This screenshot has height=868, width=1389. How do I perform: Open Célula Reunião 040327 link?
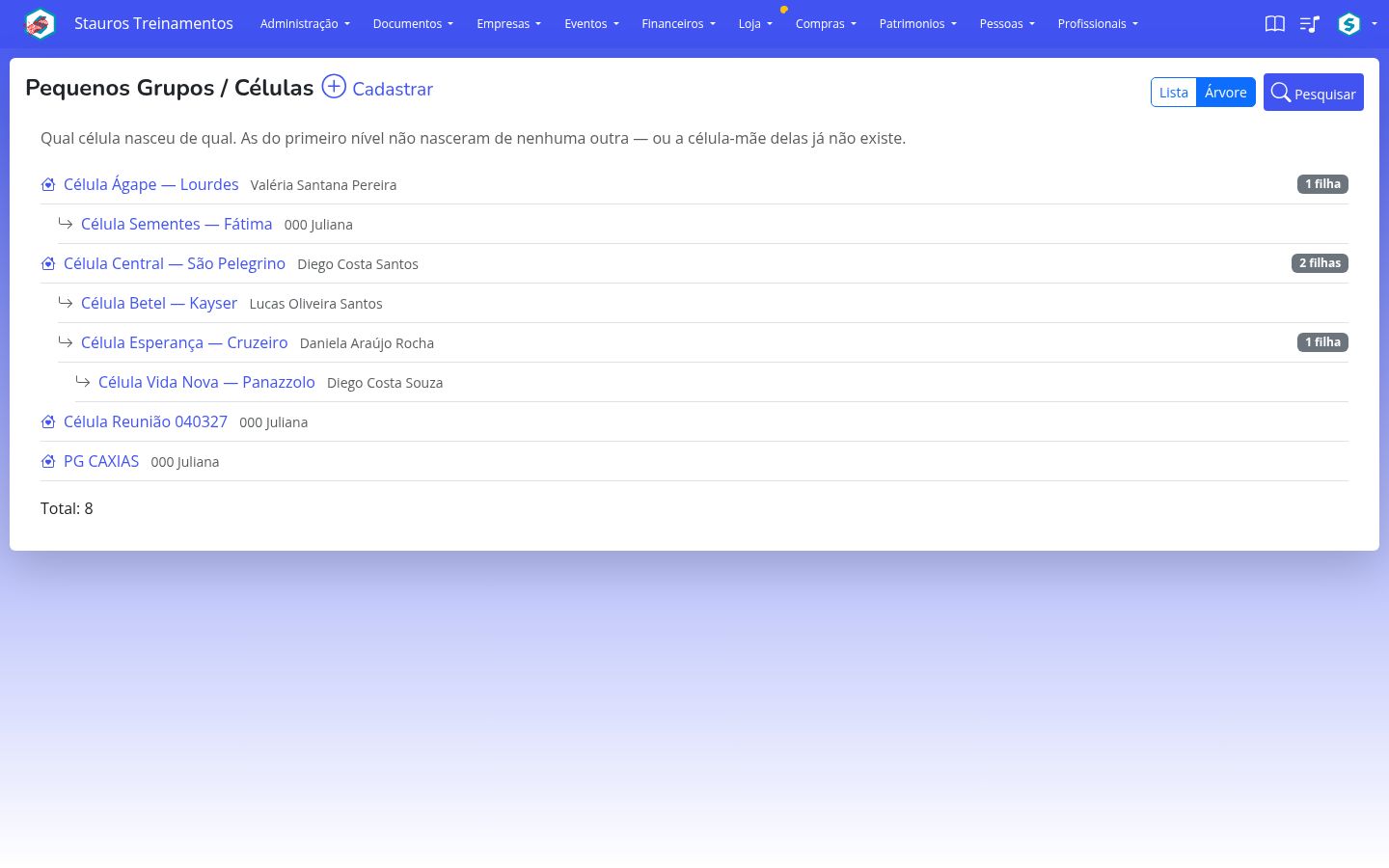tap(146, 421)
